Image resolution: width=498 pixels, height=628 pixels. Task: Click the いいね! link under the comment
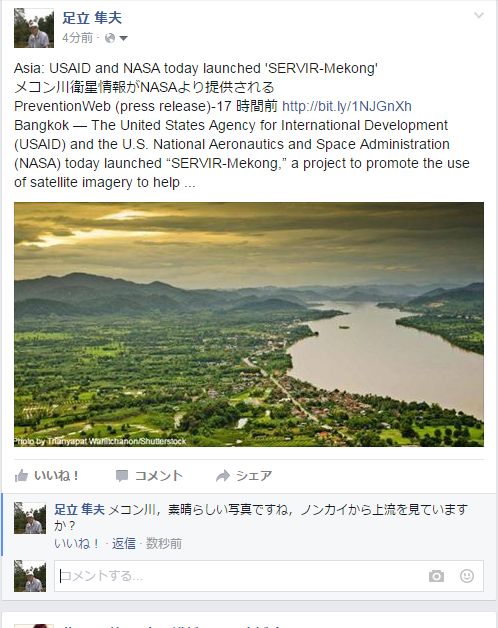77,543
